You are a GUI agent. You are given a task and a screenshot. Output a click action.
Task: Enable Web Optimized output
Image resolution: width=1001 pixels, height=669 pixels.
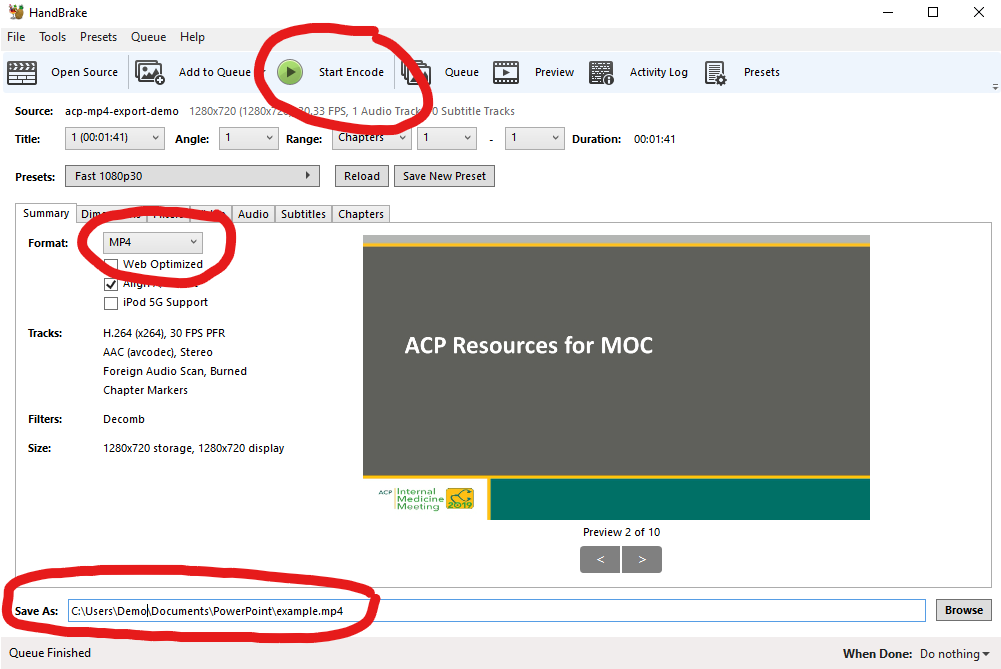(111, 264)
